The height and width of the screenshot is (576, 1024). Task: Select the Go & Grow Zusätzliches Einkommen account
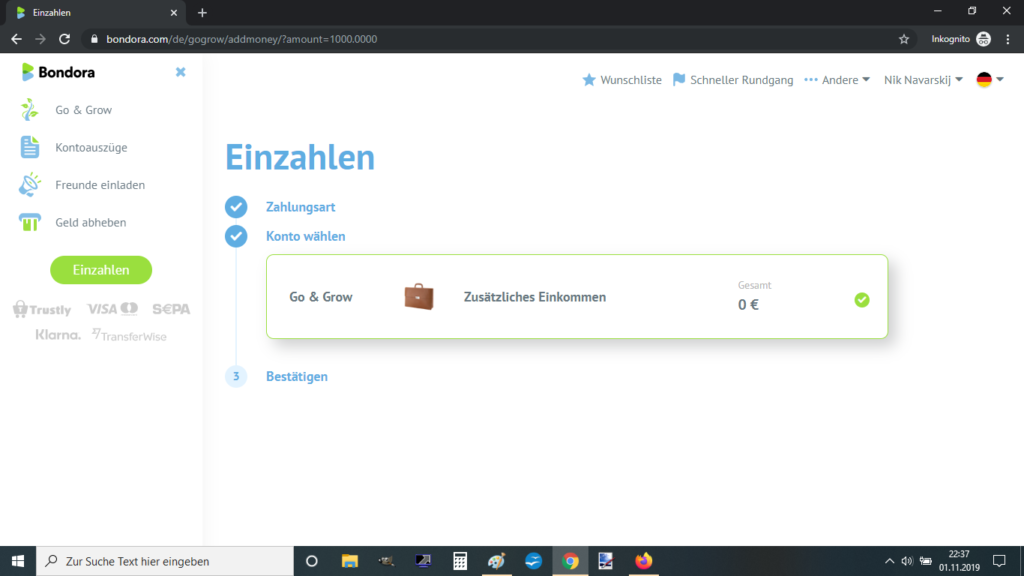pos(577,296)
